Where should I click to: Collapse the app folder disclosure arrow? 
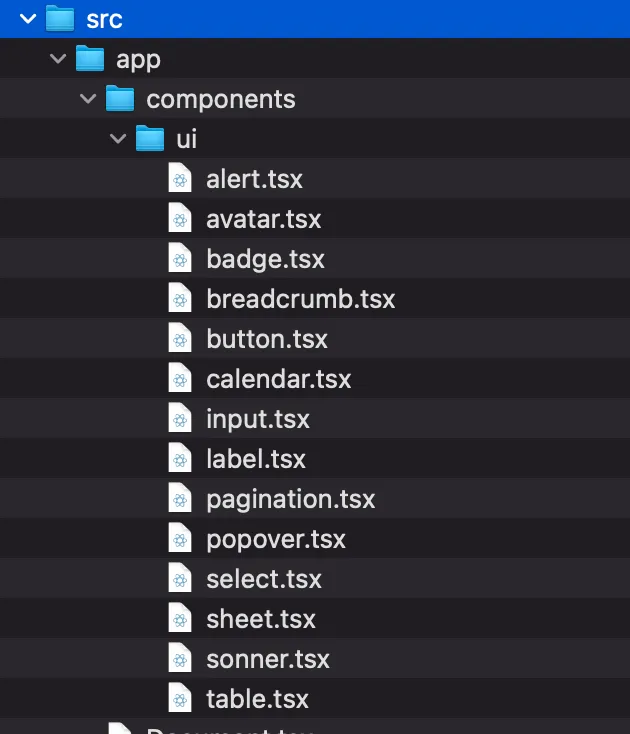click(x=58, y=60)
